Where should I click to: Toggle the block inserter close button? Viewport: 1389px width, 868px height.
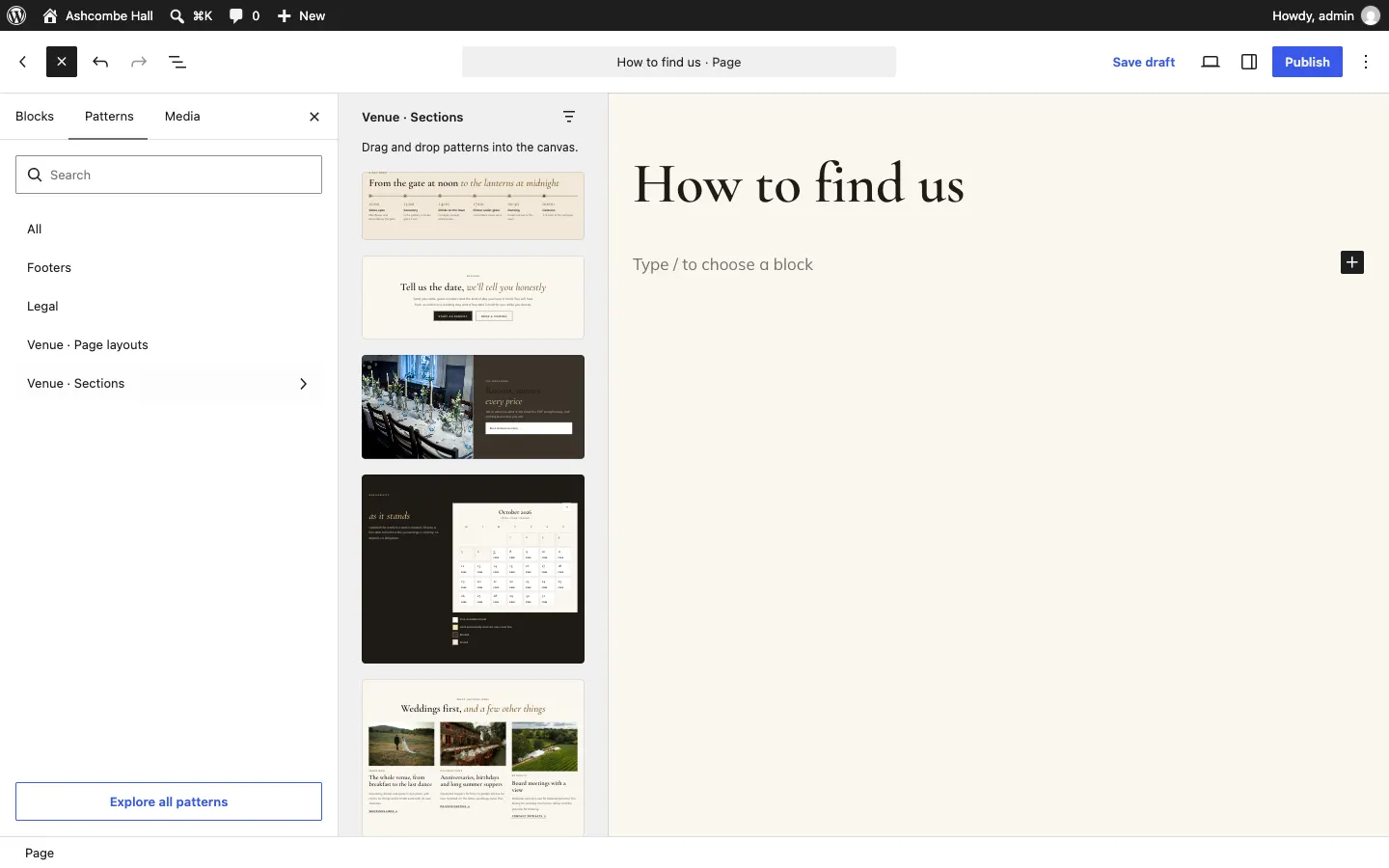point(62,62)
